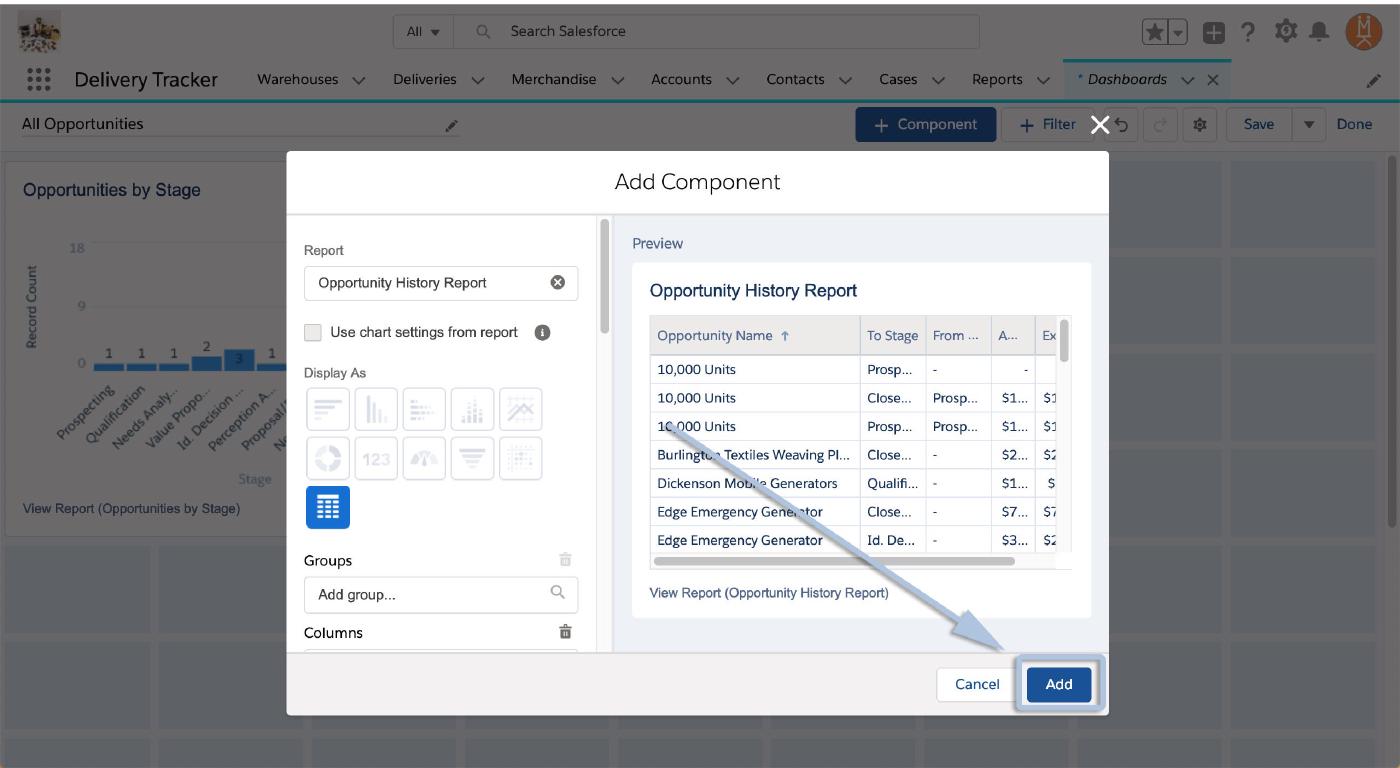The image size is (1400, 768).
Task: Cancel the Add Component dialog
Action: pos(977,685)
